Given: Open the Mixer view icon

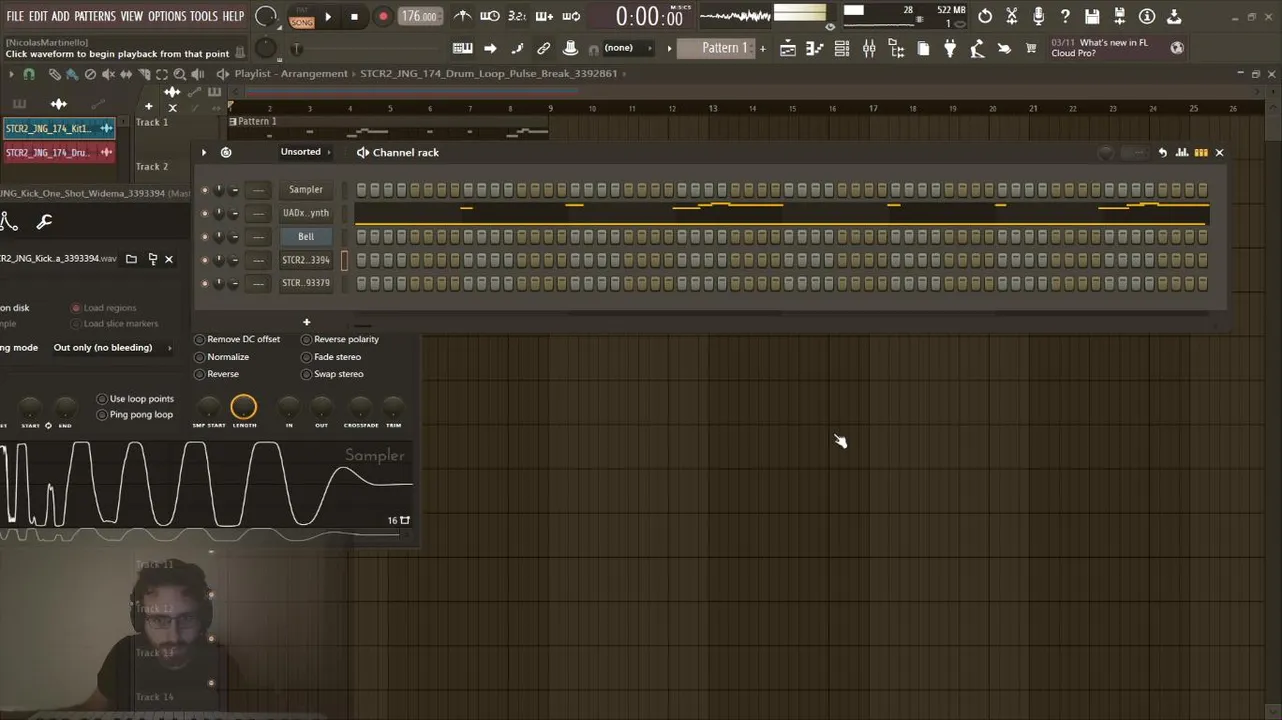Looking at the screenshot, I should [869, 48].
